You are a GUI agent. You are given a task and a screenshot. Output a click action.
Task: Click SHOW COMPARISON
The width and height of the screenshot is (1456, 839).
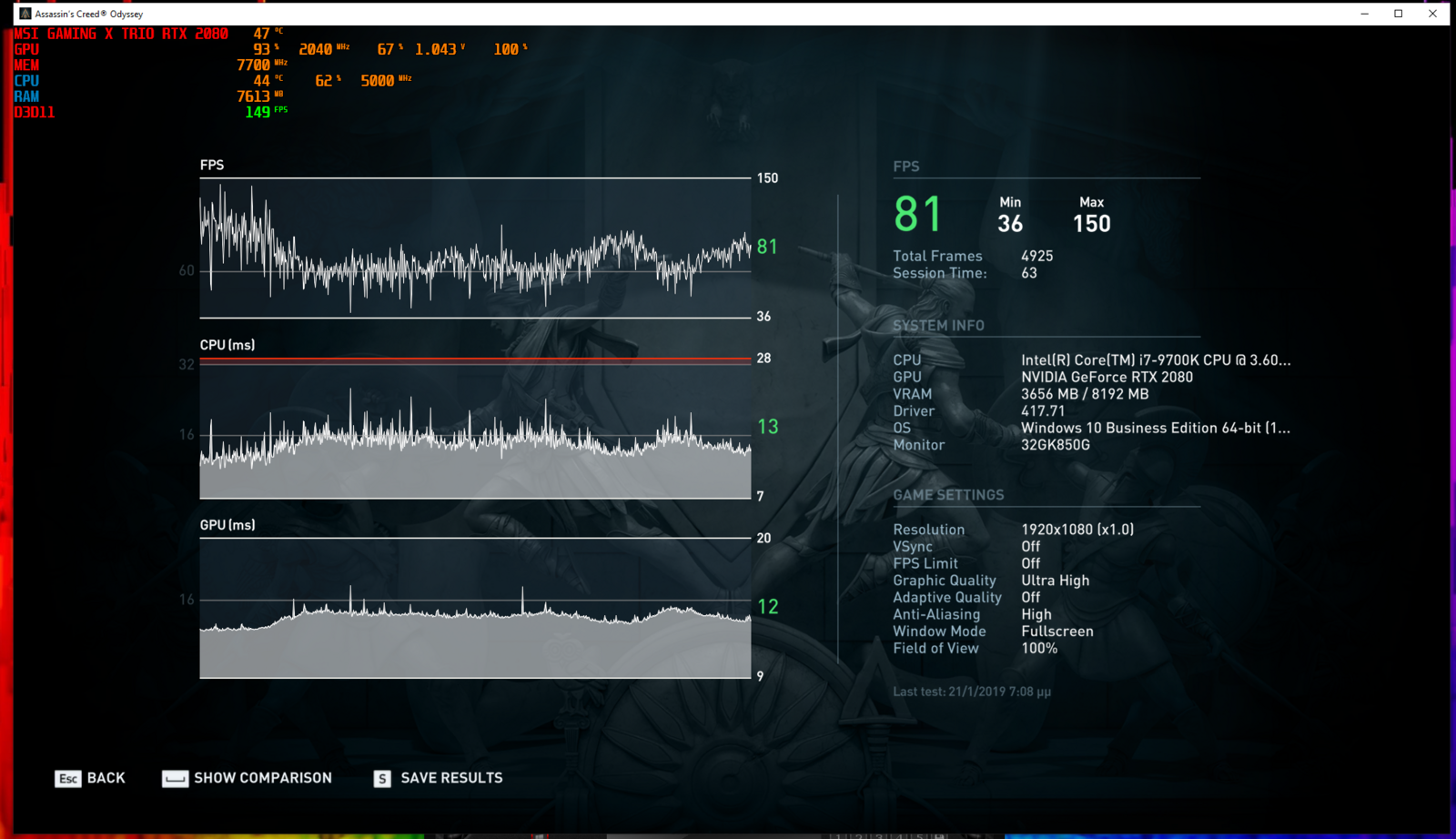tap(263, 778)
